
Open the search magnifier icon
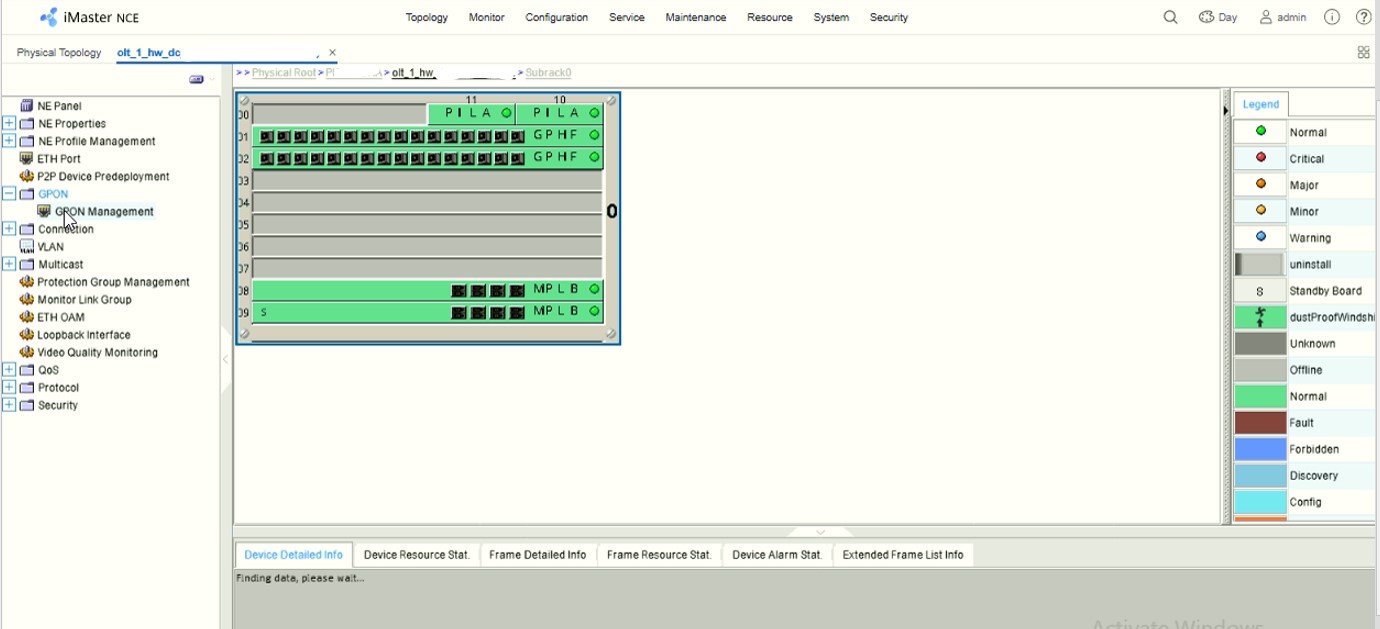click(1170, 17)
